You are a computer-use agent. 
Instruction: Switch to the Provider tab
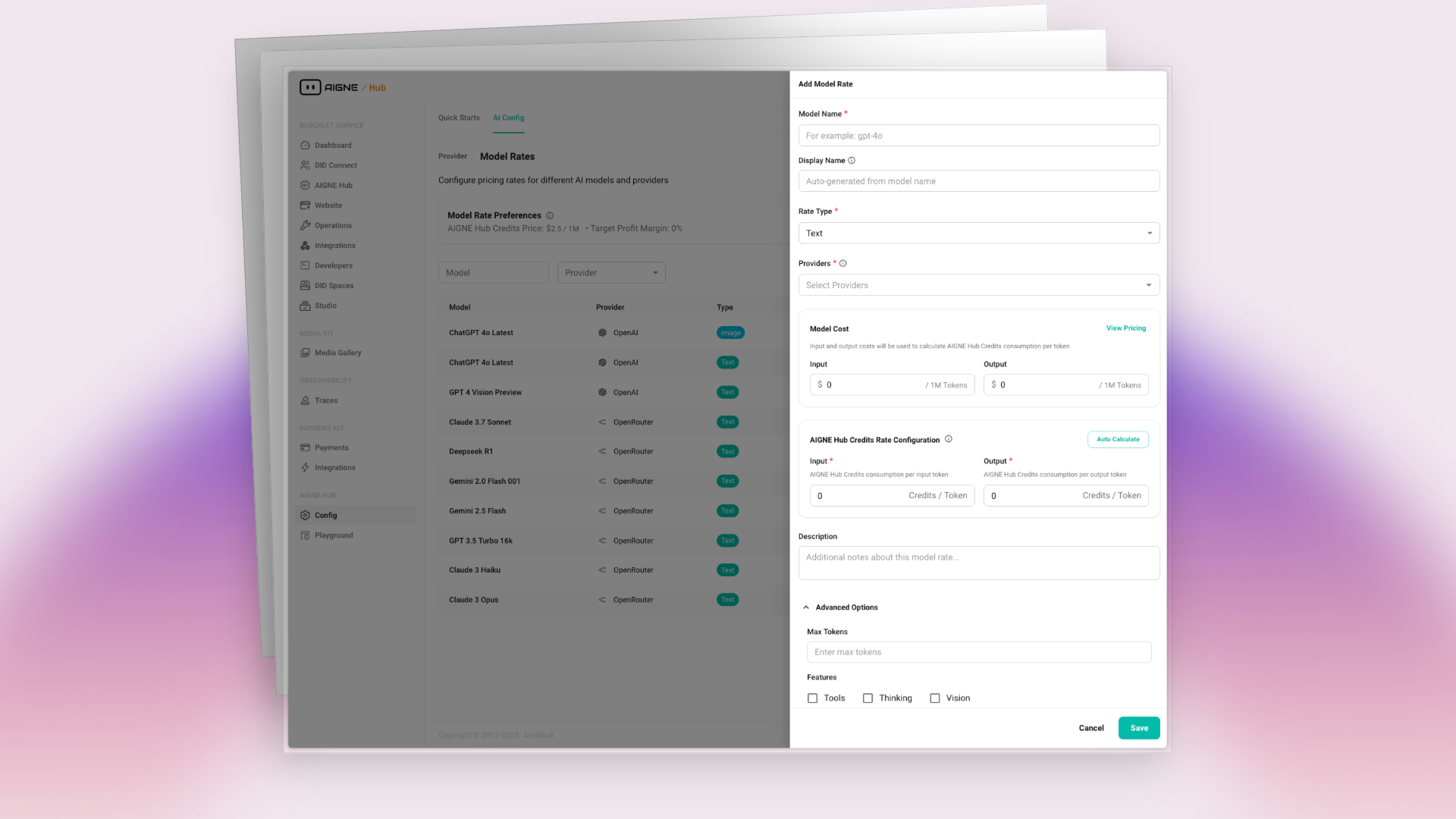pyautogui.click(x=452, y=156)
